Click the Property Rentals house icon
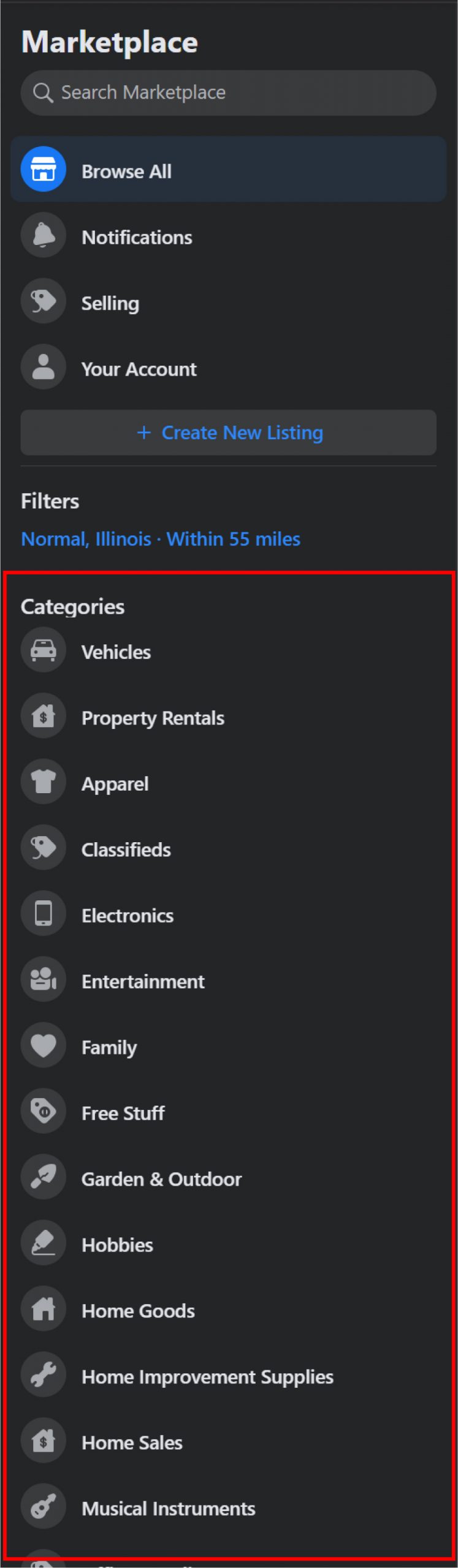Viewport: 458px width, 1568px height. [43, 715]
